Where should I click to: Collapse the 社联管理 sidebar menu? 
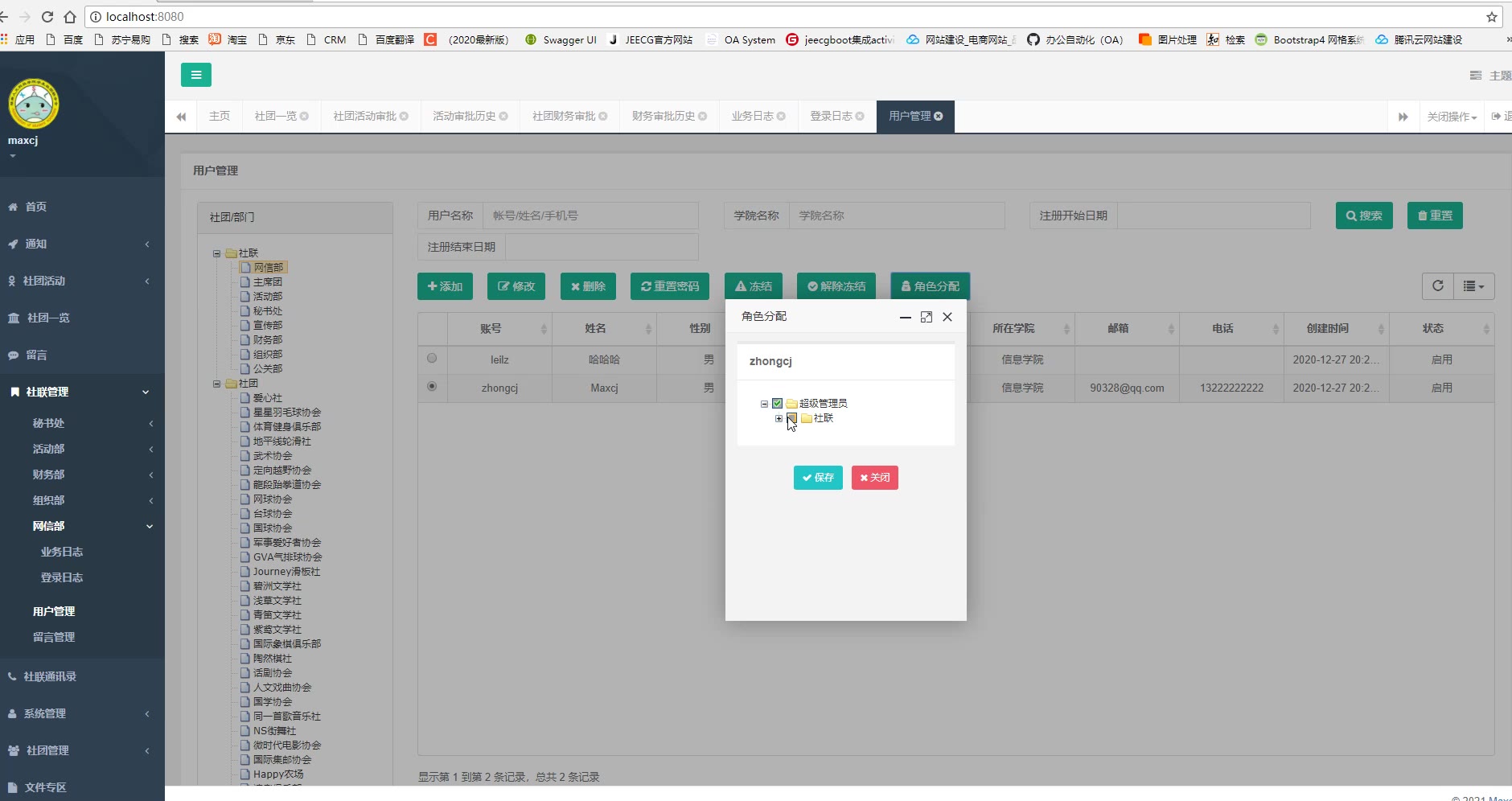pyautogui.click(x=82, y=392)
